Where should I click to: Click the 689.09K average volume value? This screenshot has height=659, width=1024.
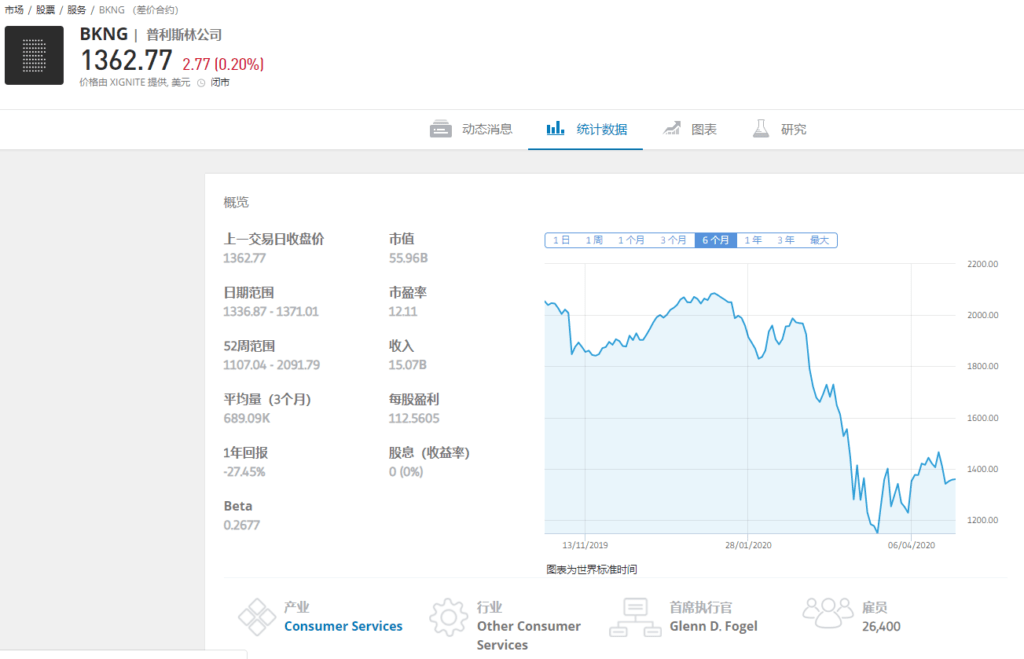pyautogui.click(x=247, y=418)
